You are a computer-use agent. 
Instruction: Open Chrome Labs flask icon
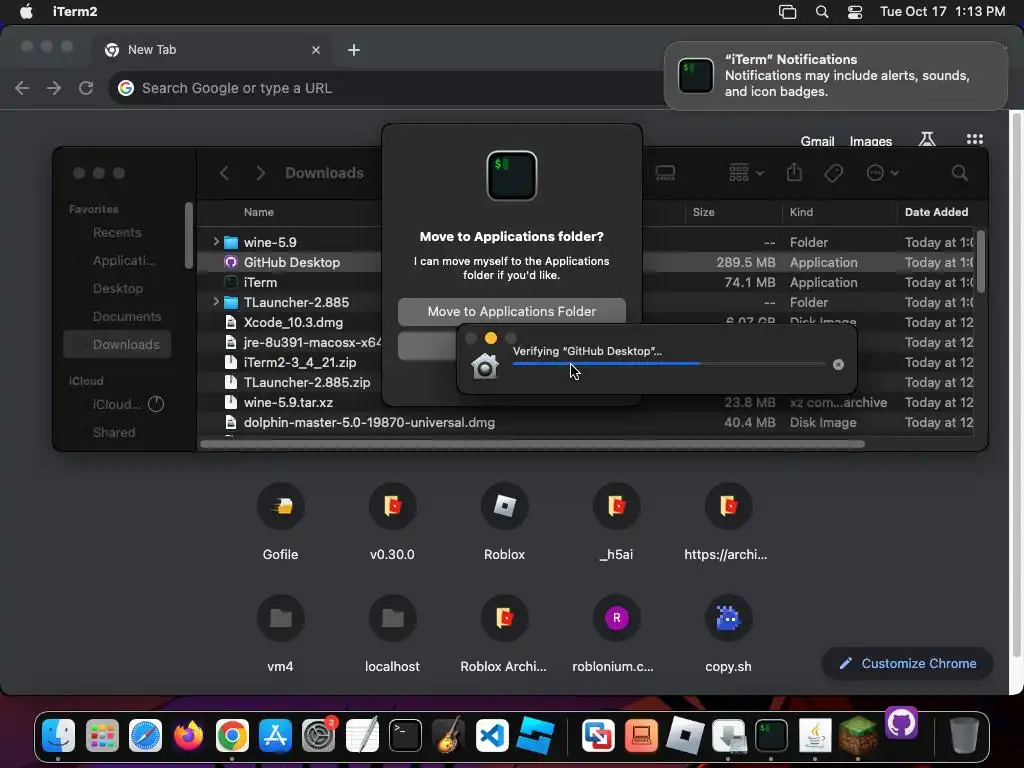[x=927, y=139]
